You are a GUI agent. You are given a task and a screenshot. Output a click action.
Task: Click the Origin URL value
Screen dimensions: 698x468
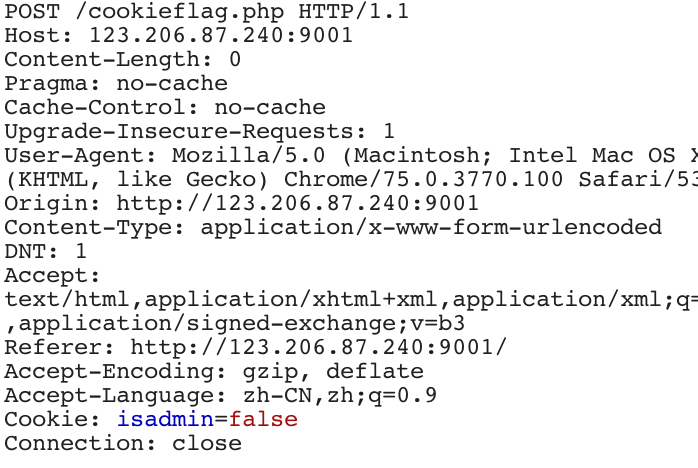[x=297, y=203]
